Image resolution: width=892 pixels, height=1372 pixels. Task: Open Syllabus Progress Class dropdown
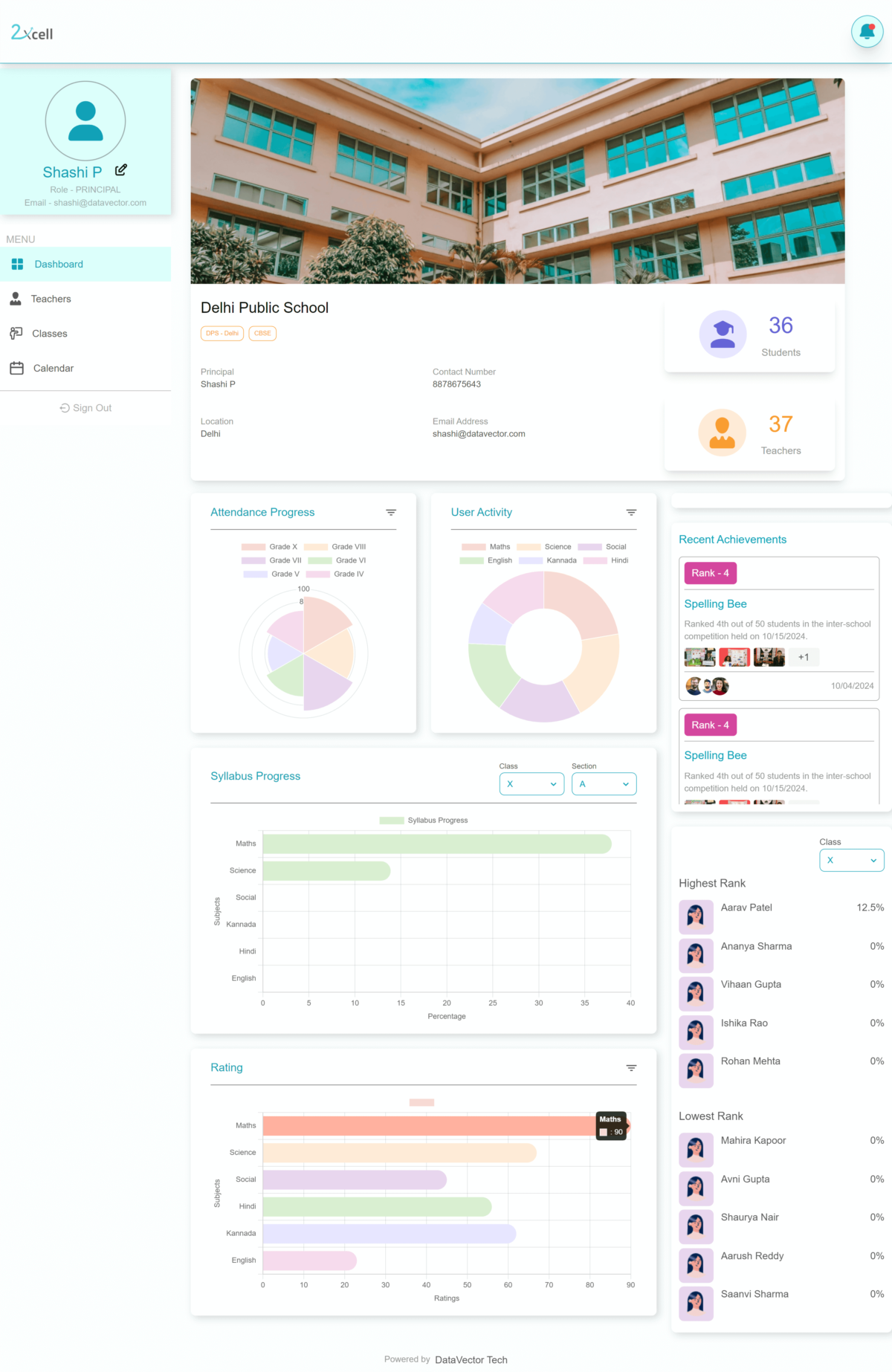click(531, 784)
